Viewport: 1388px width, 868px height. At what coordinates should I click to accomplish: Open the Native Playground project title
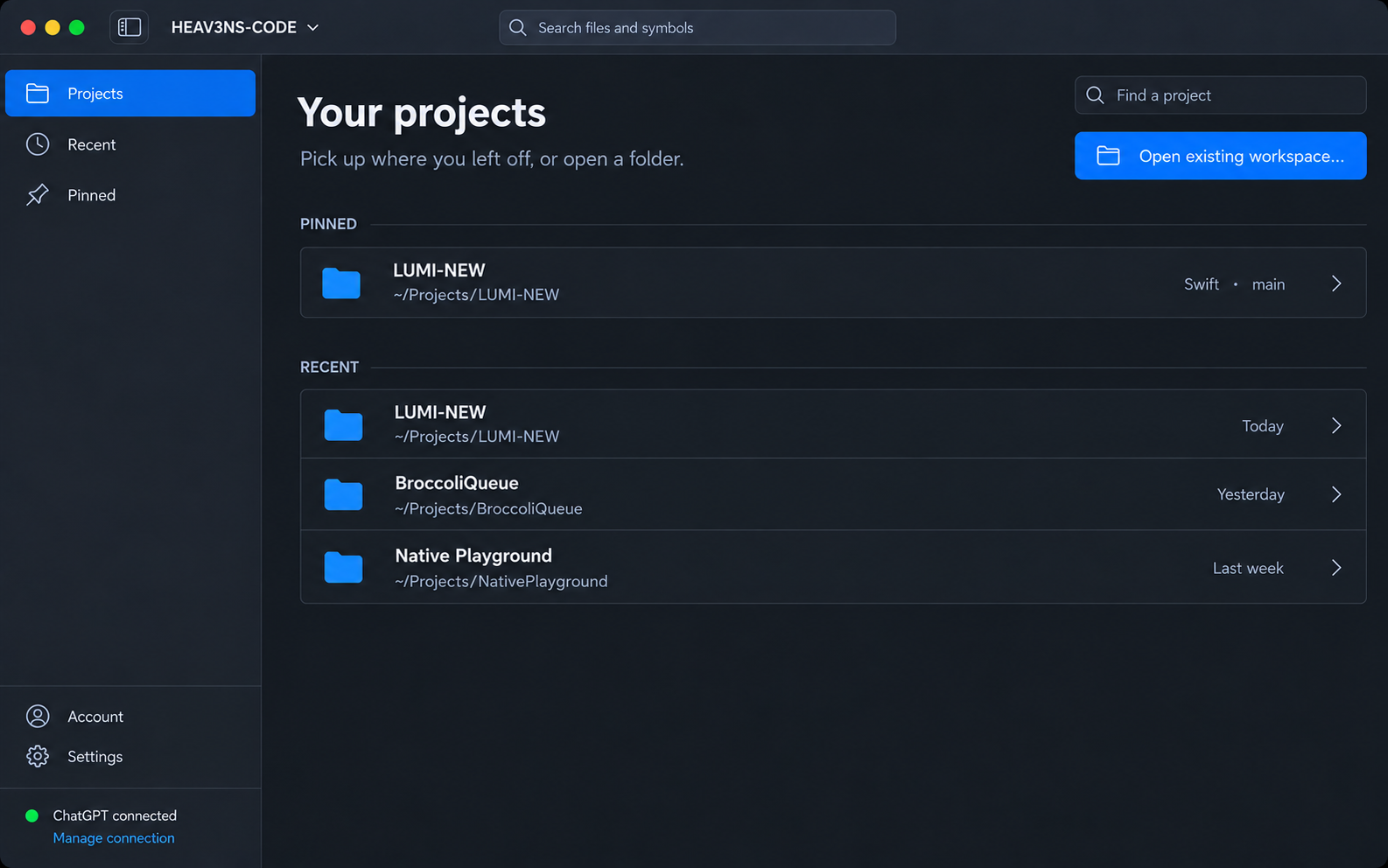(473, 556)
